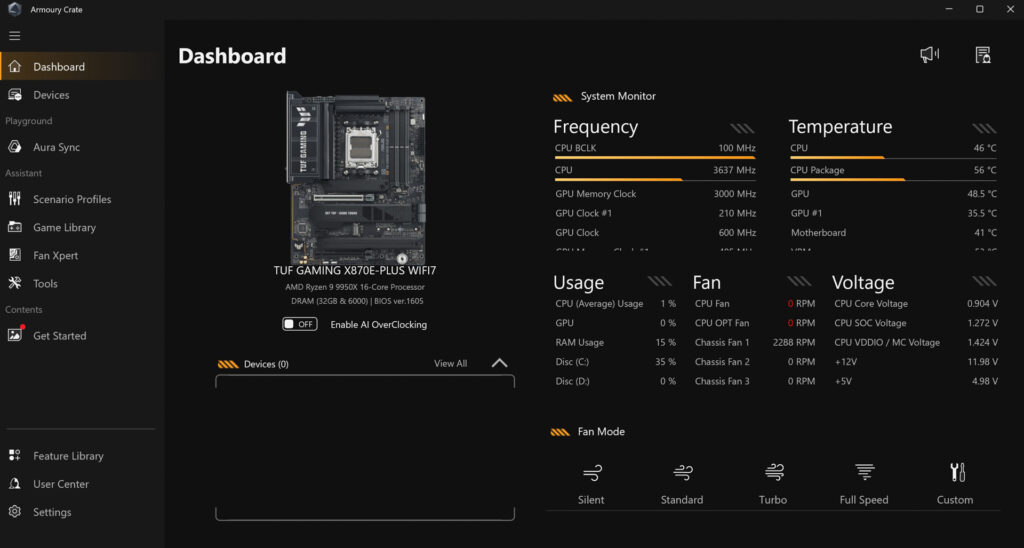Viewport: 1024px width, 548px height.
Task: Click the Frequency panel stripes icon
Action: 742,128
